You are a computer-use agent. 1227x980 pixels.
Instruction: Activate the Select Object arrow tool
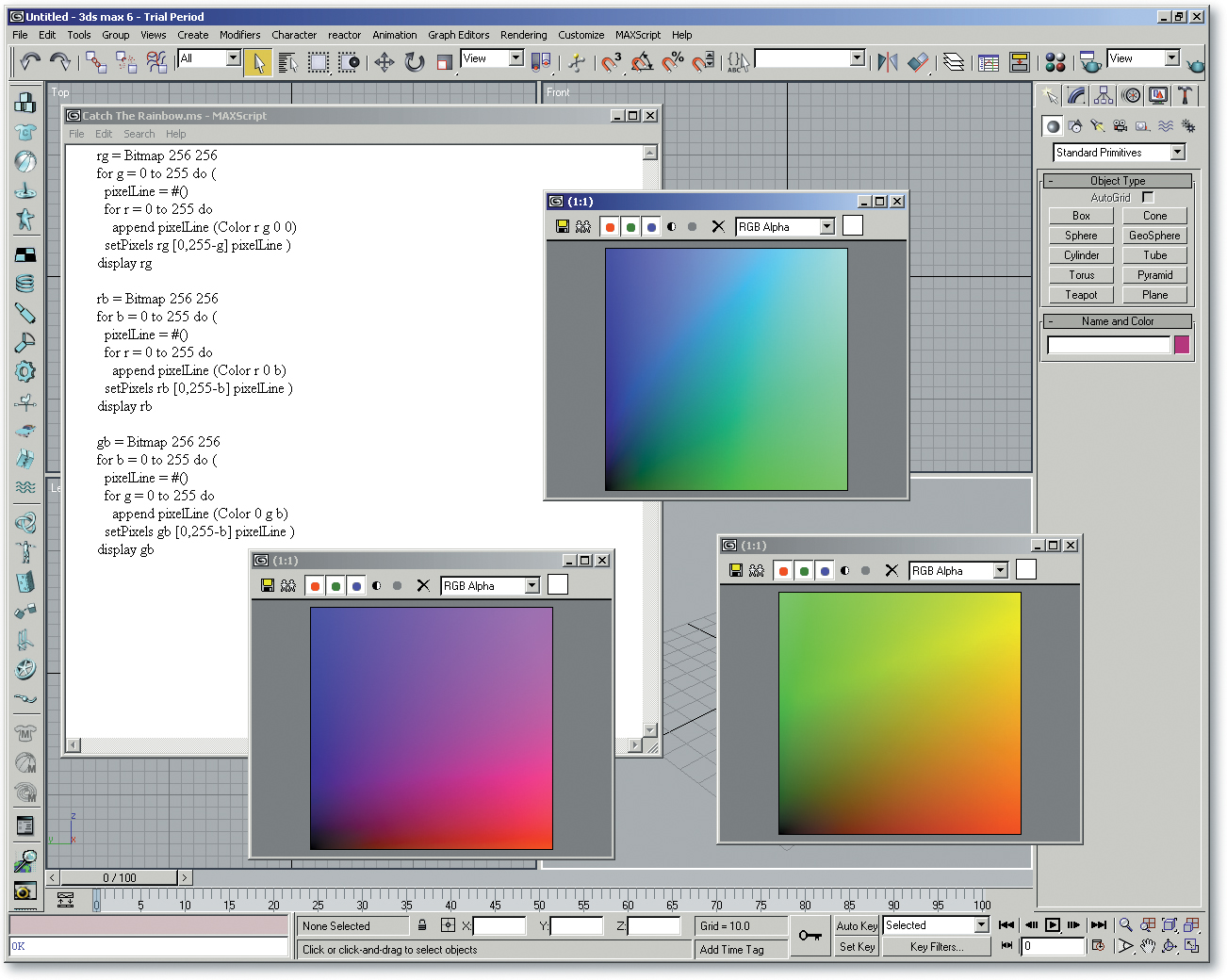[x=257, y=62]
